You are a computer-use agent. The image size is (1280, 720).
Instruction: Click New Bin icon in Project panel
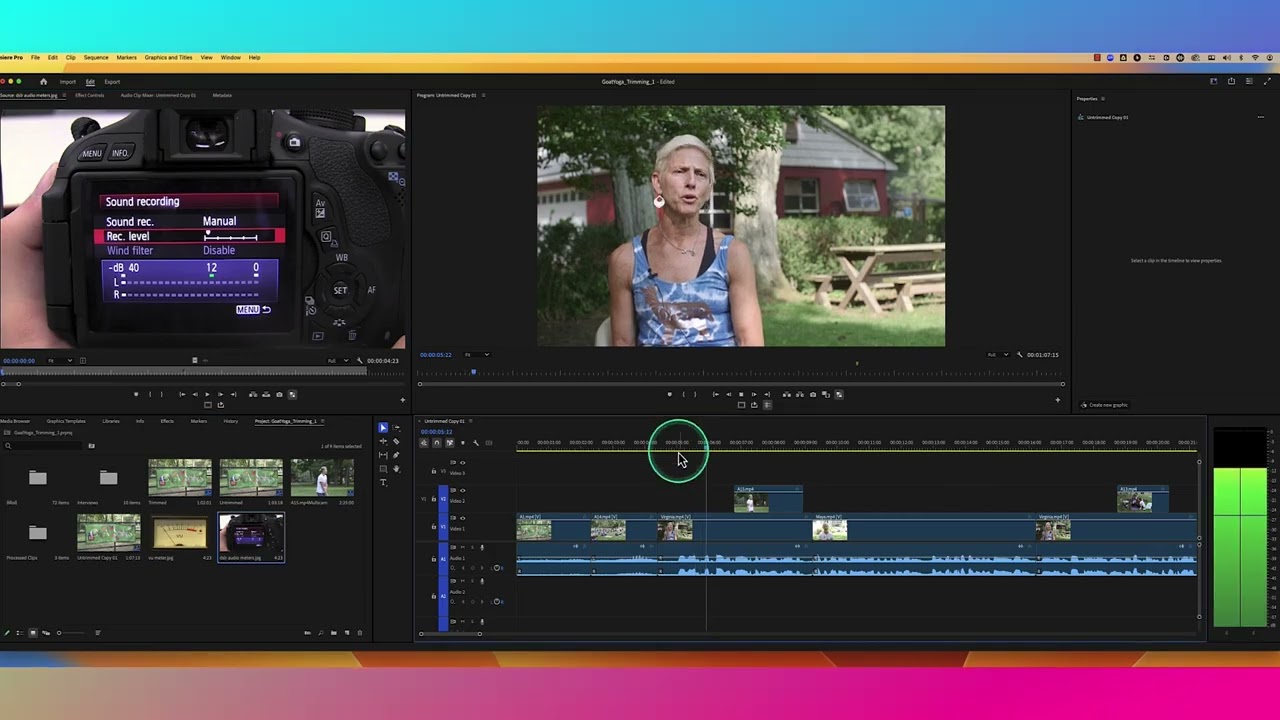(x=334, y=633)
